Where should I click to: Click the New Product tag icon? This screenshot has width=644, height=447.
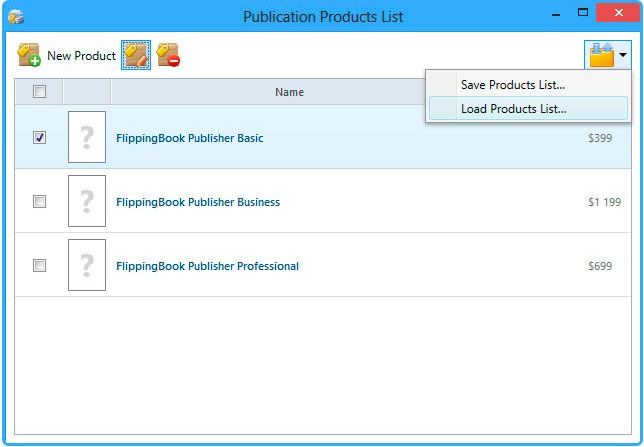tap(29, 55)
